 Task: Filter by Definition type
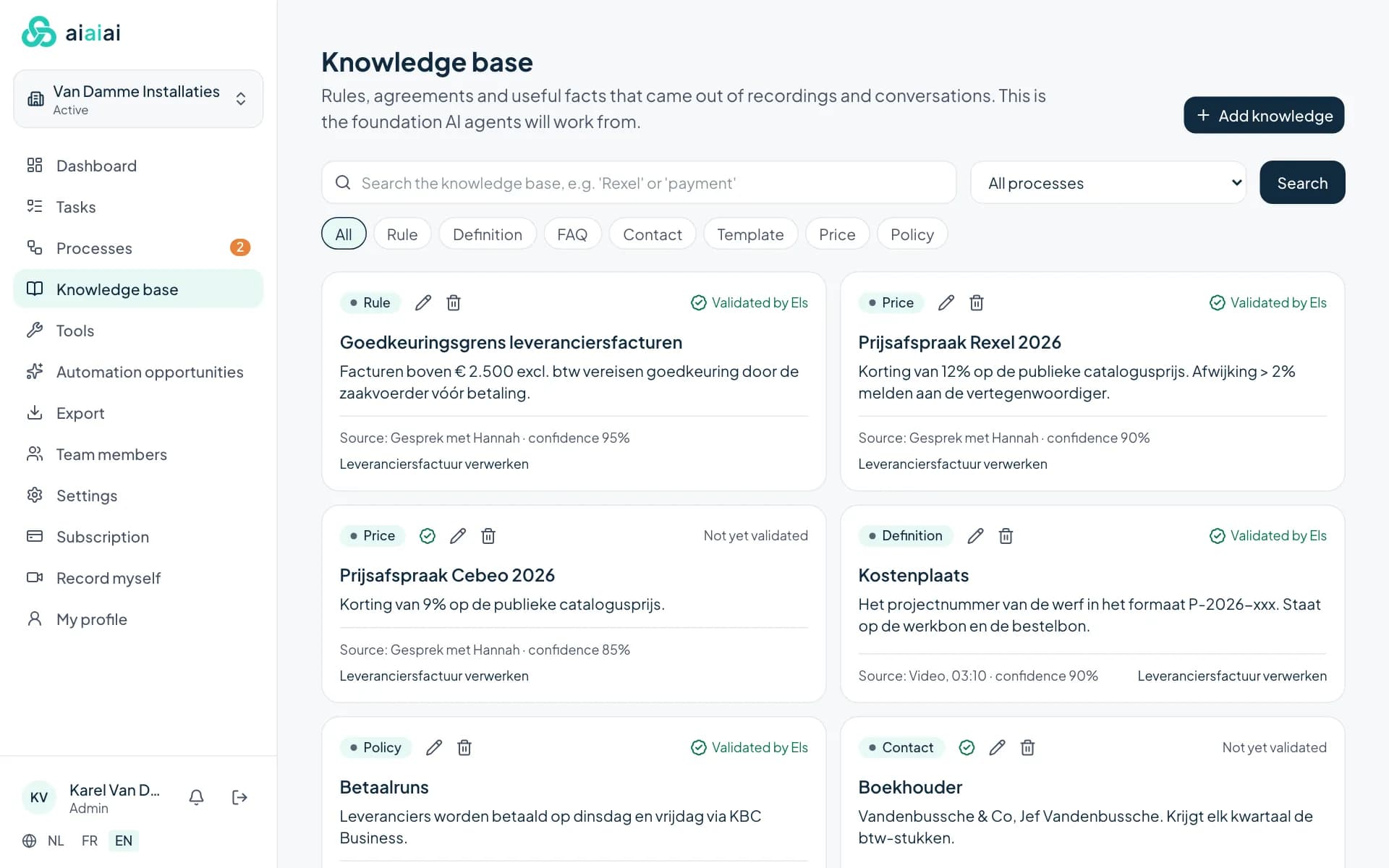tap(488, 234)
